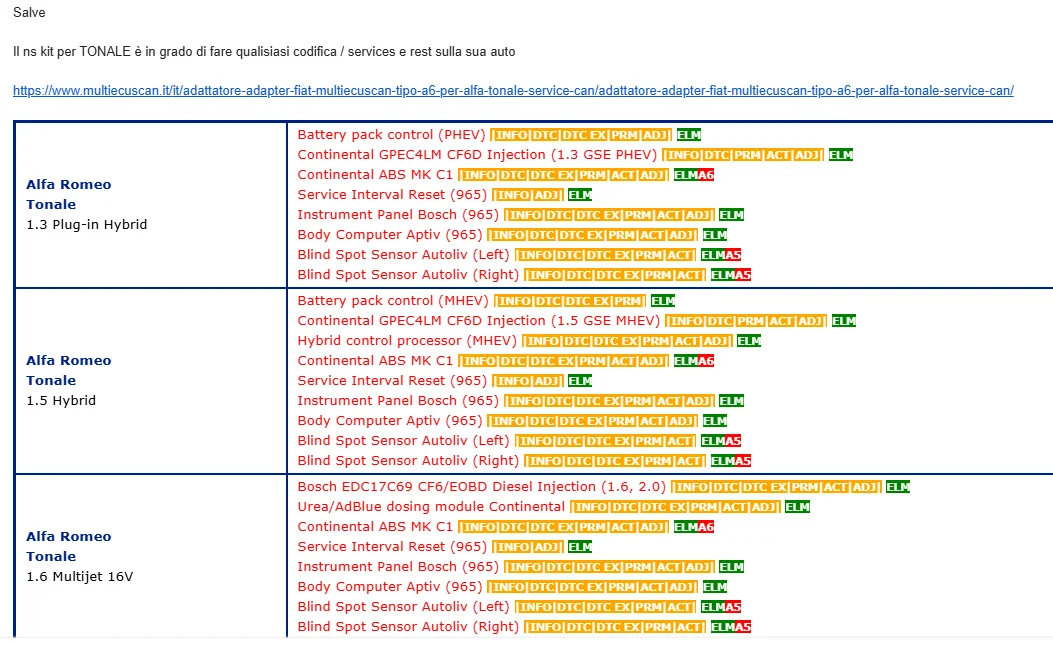Select 'Blind Spot Sensor Autoliv (Right)' under 1.5 Hybrid
The height and width of the screenshot is (645, 1053).
(x=408, y=461)
